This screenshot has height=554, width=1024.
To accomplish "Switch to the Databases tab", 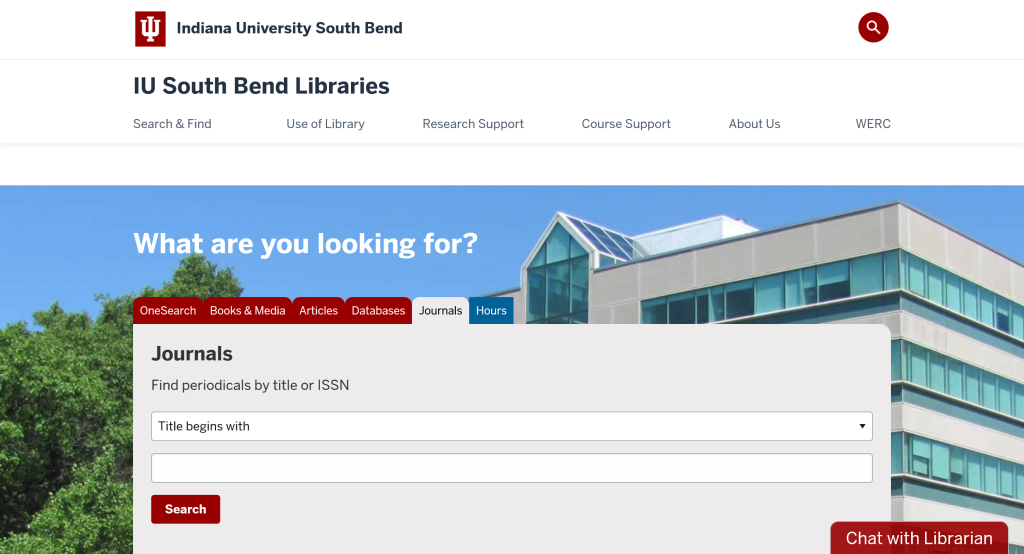I will click(x=378, y=310).
